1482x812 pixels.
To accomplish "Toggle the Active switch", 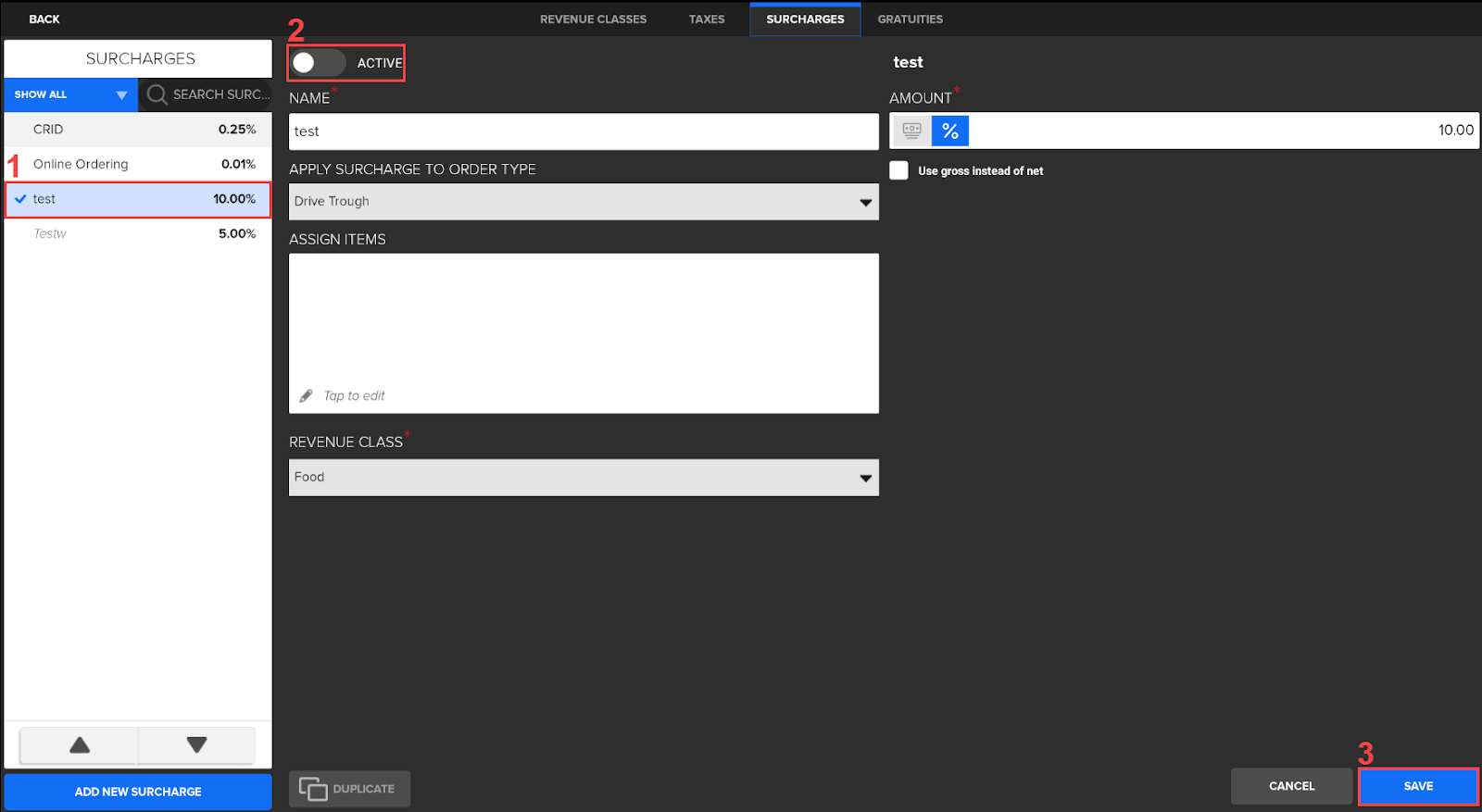I will [x=317, y=63].
